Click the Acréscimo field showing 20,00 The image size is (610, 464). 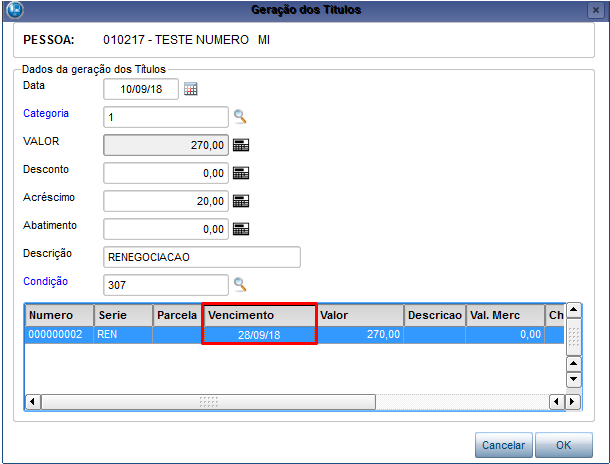[166, 201]
